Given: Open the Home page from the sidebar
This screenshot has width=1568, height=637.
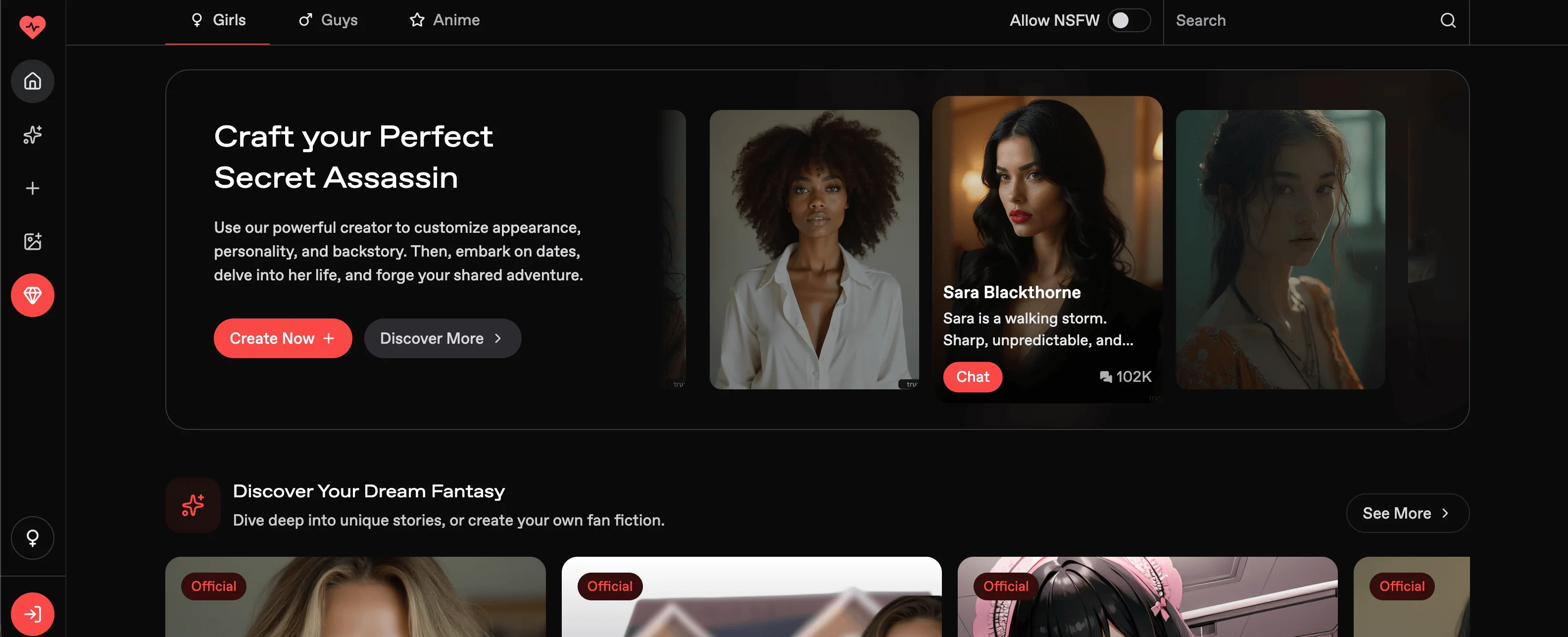Looking at the screenshot, I should click(x=32, y=81).
